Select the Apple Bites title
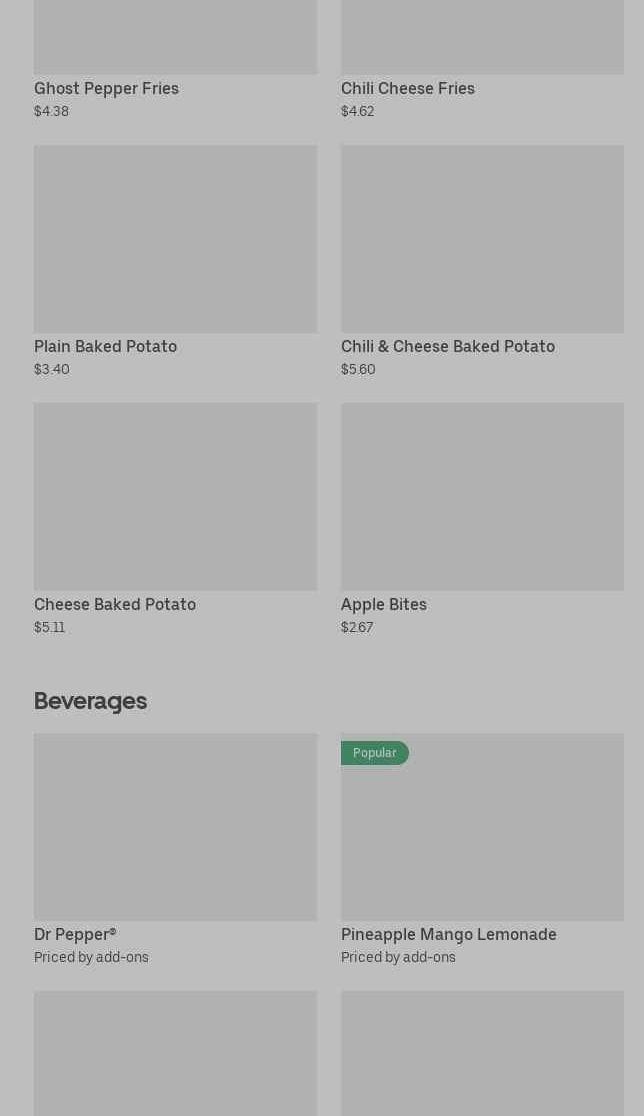The height and width of the screenshot is (1116, 644). 383,604
